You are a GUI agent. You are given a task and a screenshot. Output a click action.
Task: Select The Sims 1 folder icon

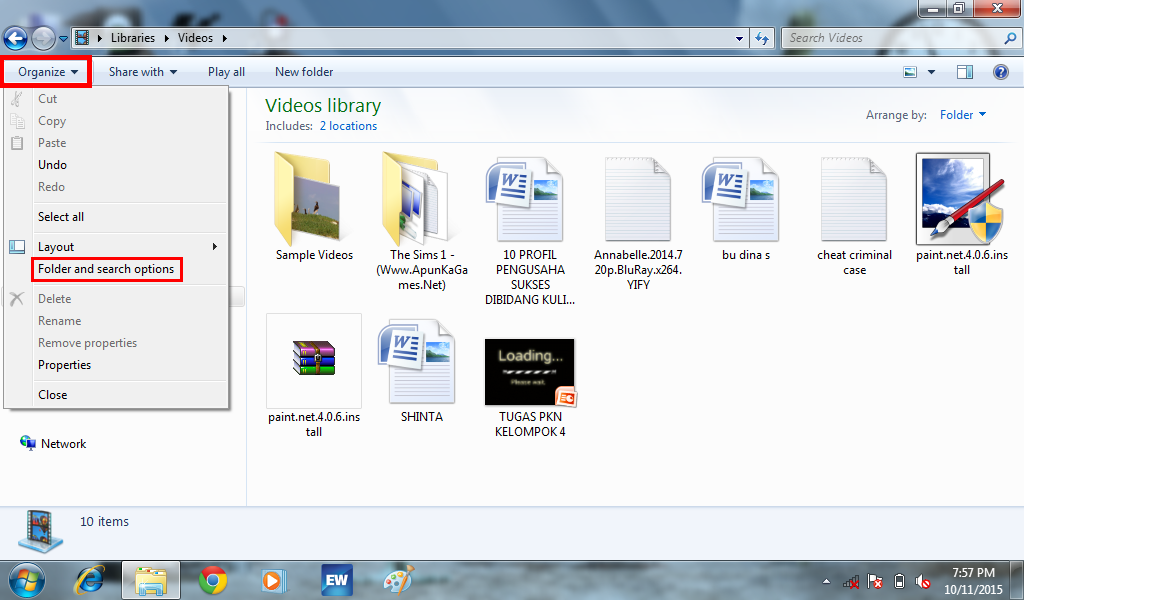(x=416, y=199)
